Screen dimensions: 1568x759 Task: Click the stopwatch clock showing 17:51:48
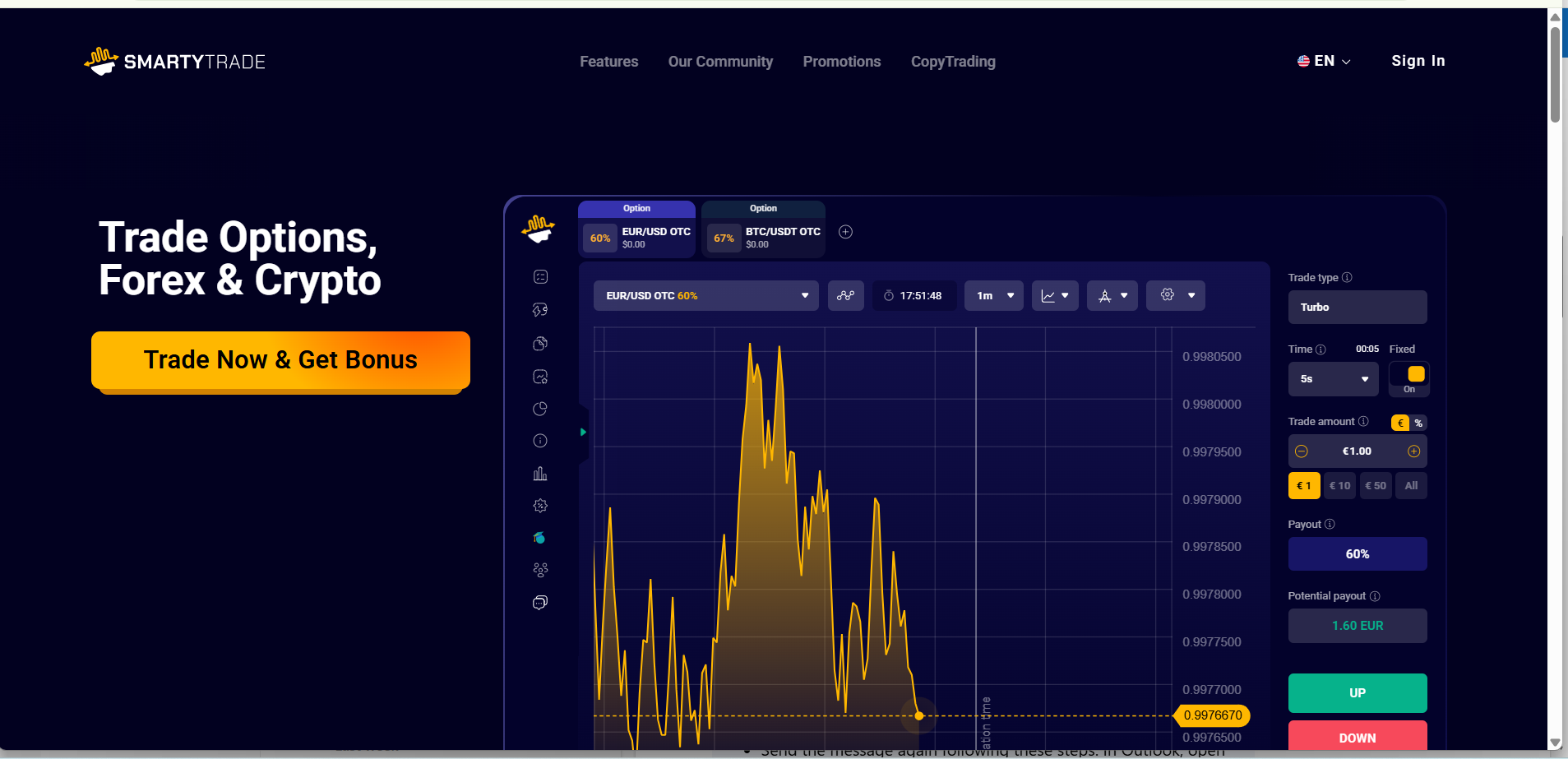coord(914,295)
